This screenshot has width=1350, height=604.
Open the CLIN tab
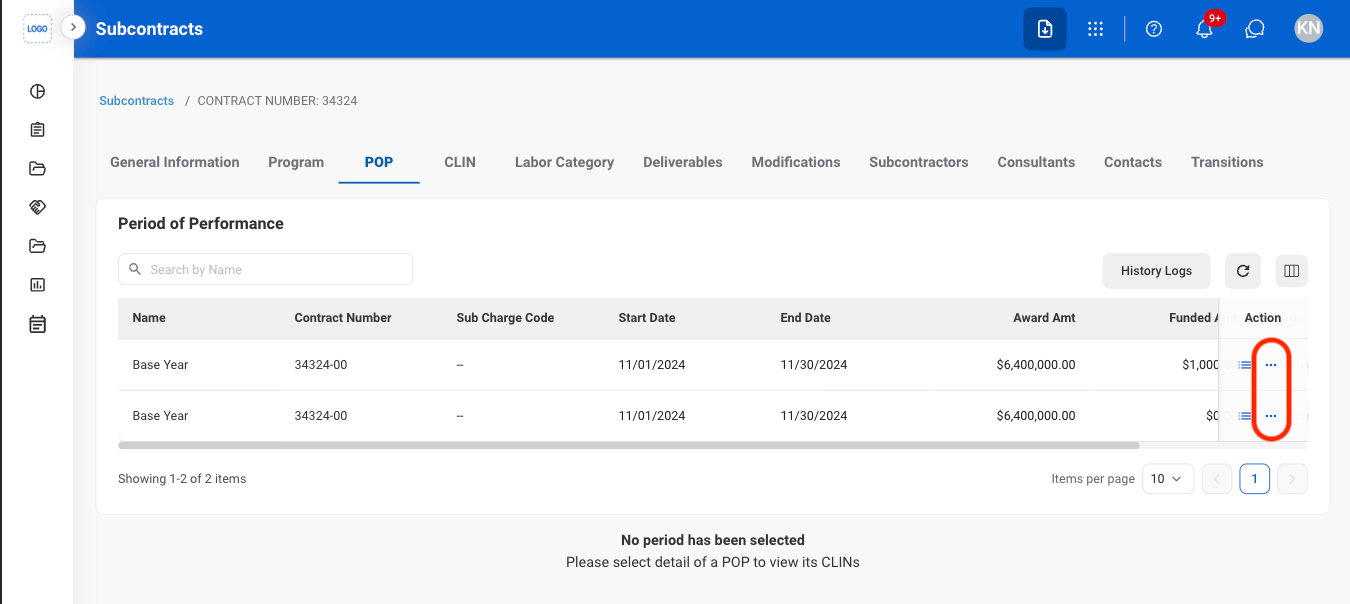click(460, 162)
